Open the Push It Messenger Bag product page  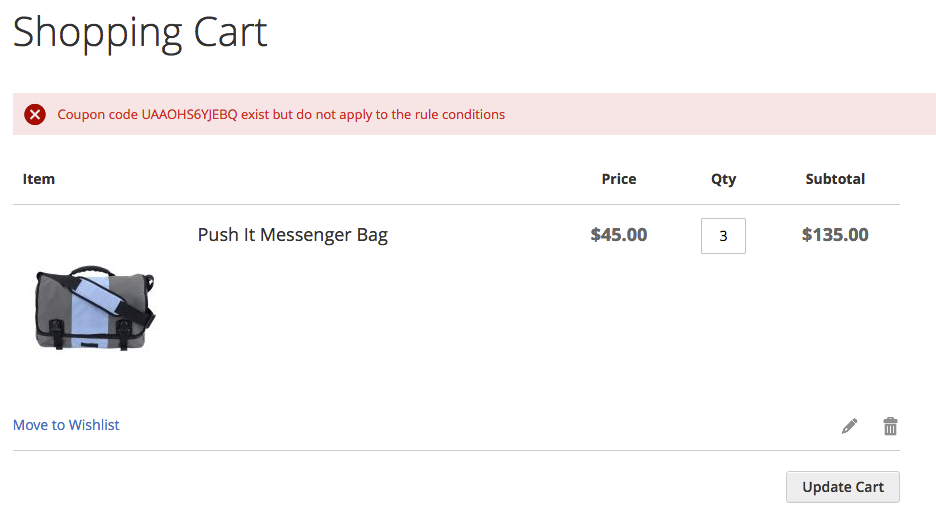292,235
